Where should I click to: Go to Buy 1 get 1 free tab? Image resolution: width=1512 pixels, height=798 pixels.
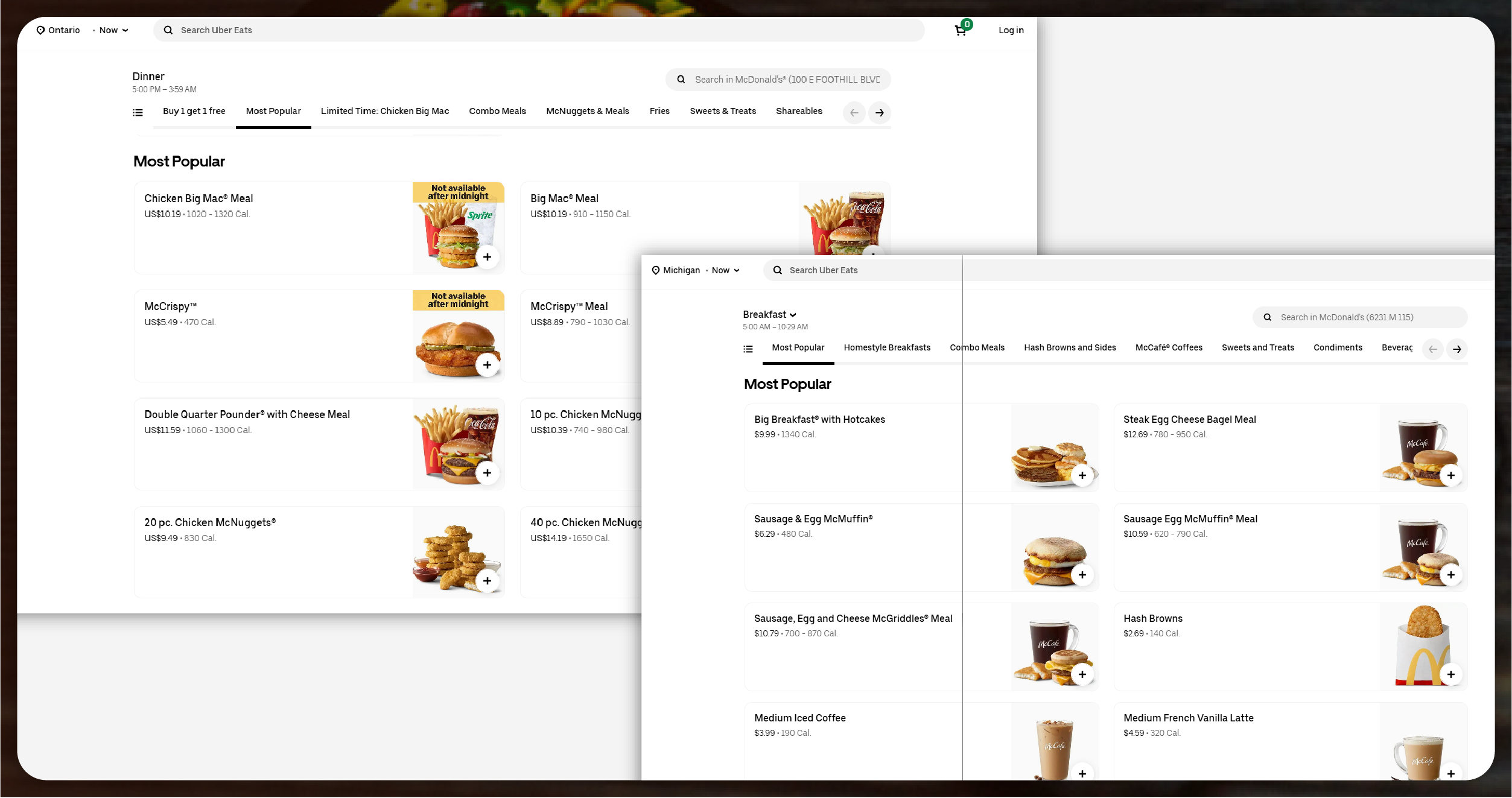coord(194,111)
